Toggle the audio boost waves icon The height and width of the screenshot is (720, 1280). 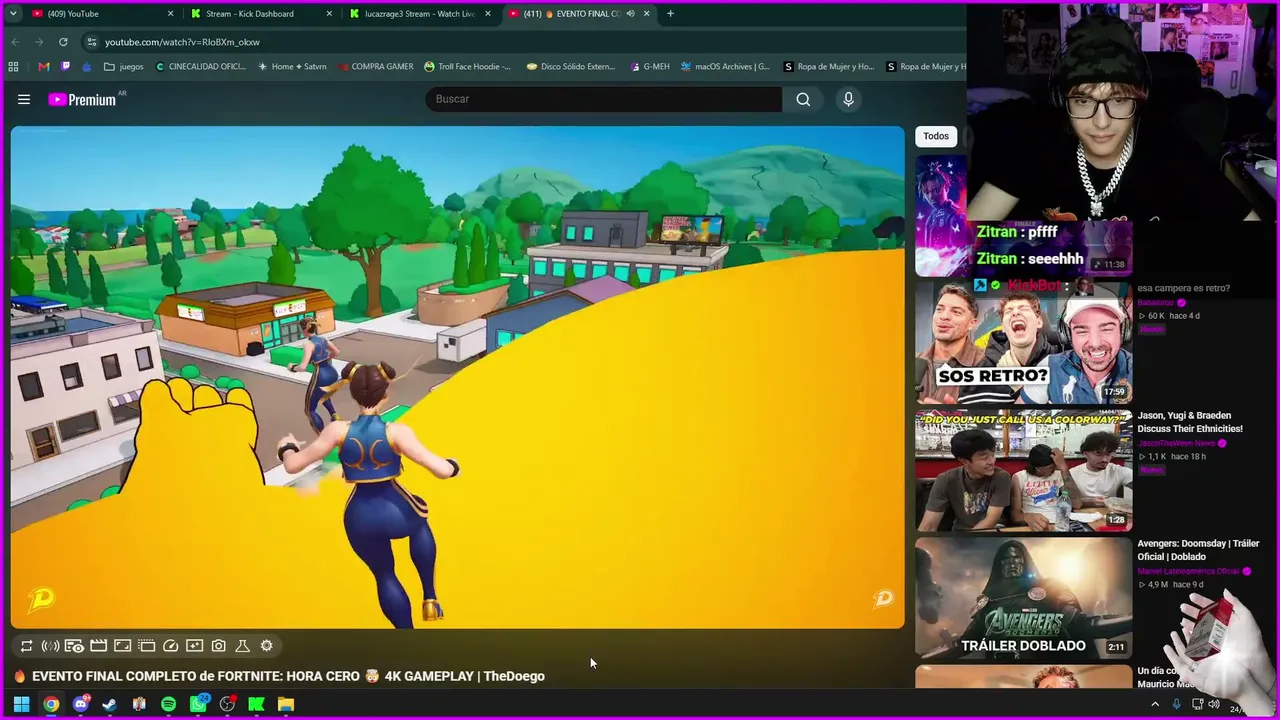(x=50, y=646)
